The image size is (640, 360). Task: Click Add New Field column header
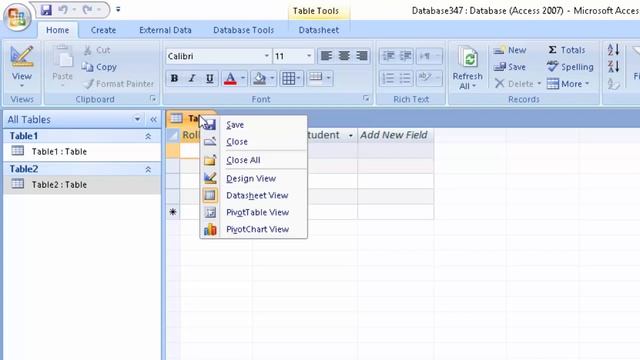point(395,135)
